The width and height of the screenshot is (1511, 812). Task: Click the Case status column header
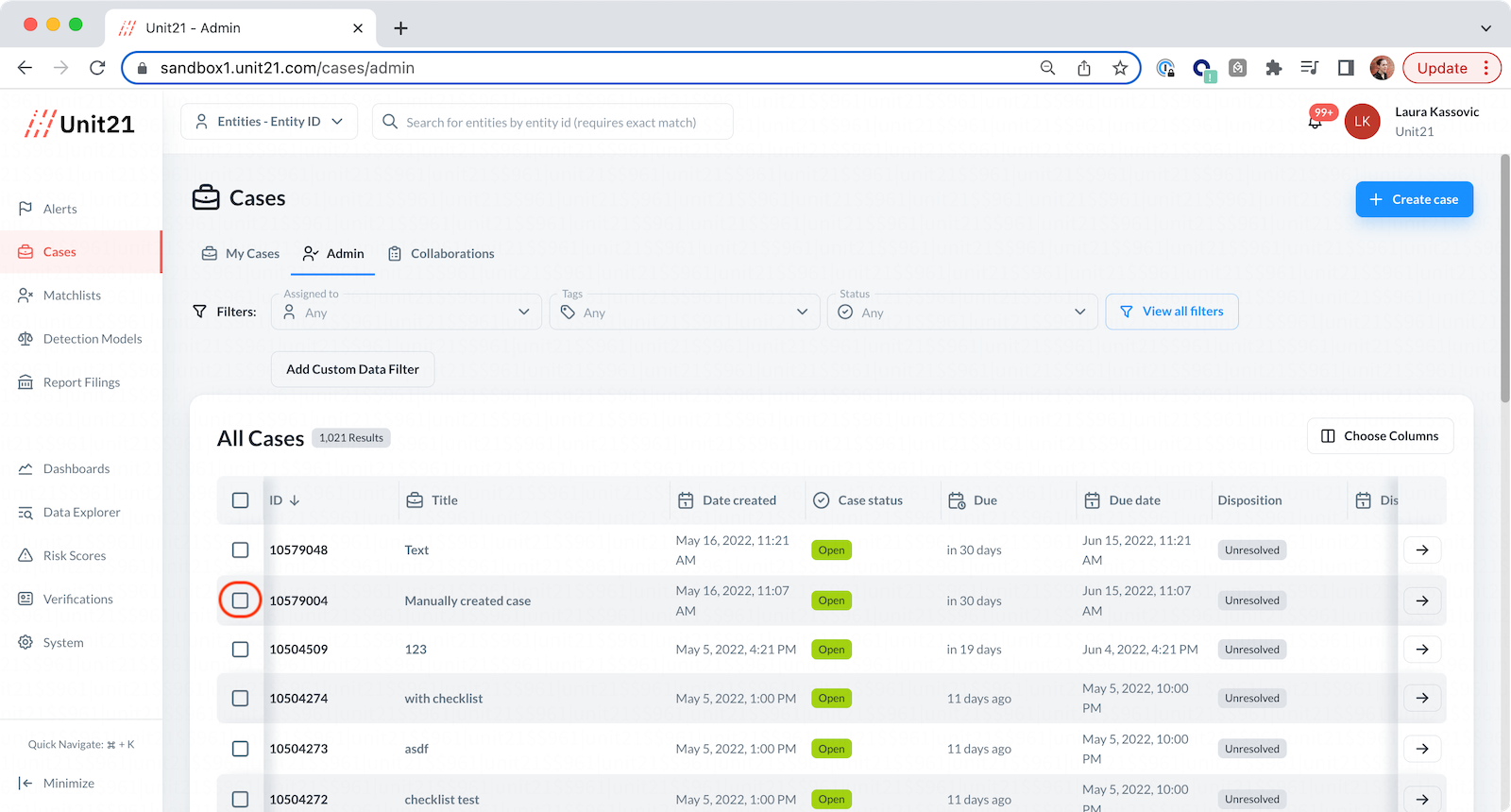[x=858, y=500]
